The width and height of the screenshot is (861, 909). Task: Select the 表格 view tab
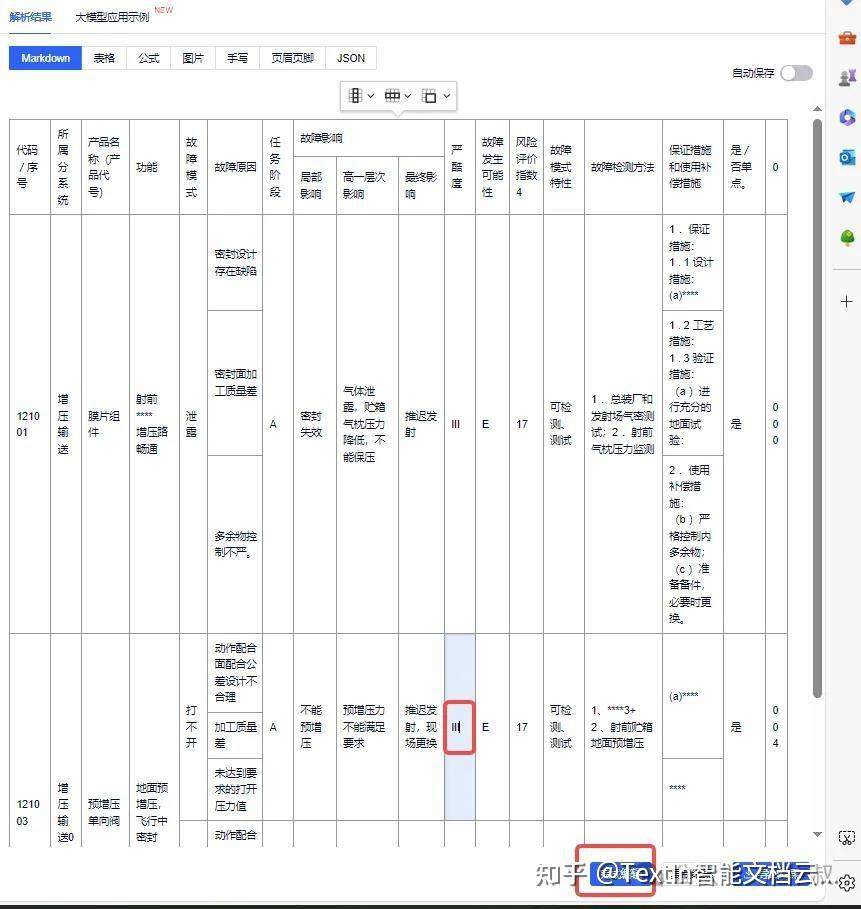(104, 58)
